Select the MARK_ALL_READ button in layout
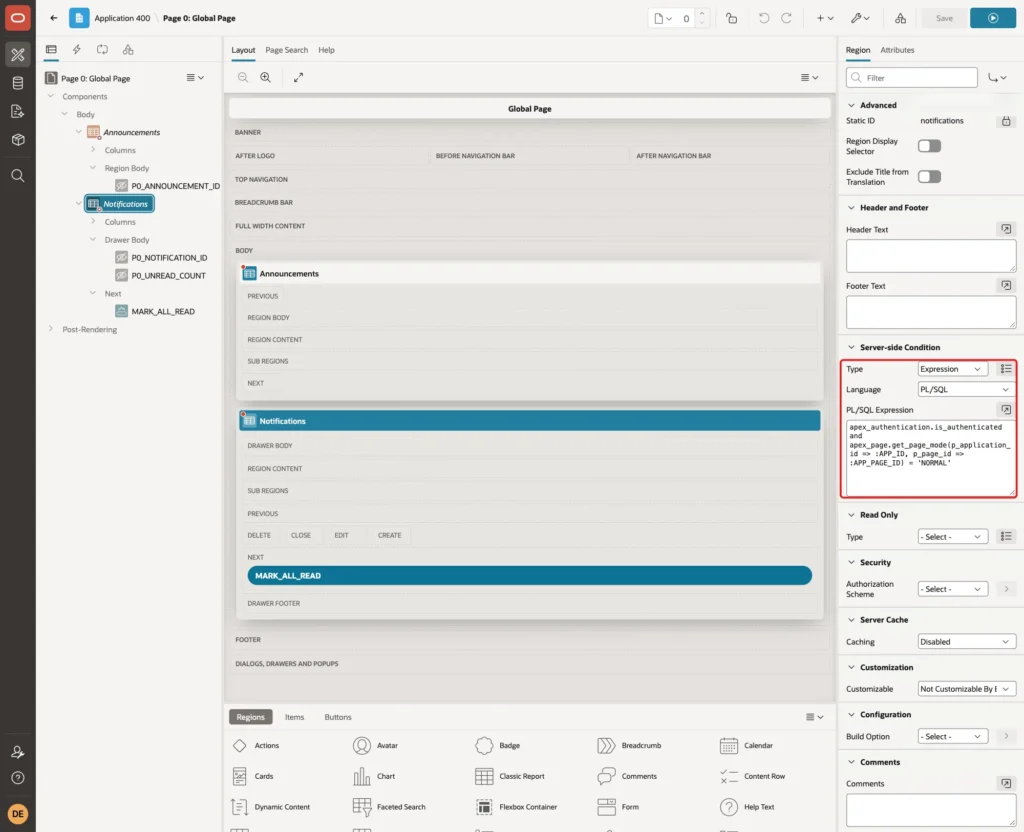 [529, 575]
